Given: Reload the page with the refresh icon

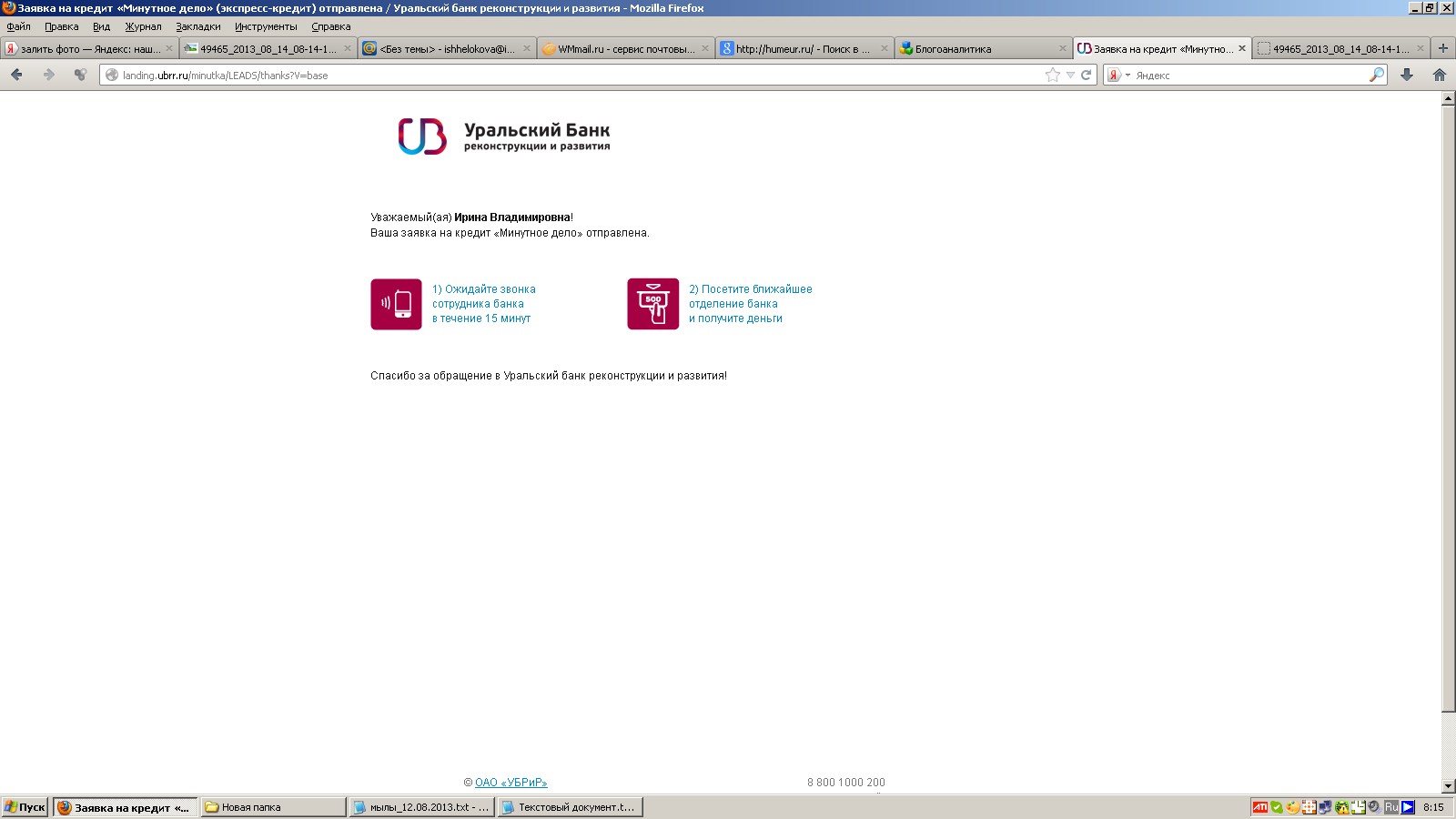Looking at the screenshot, I should 1086,75.
